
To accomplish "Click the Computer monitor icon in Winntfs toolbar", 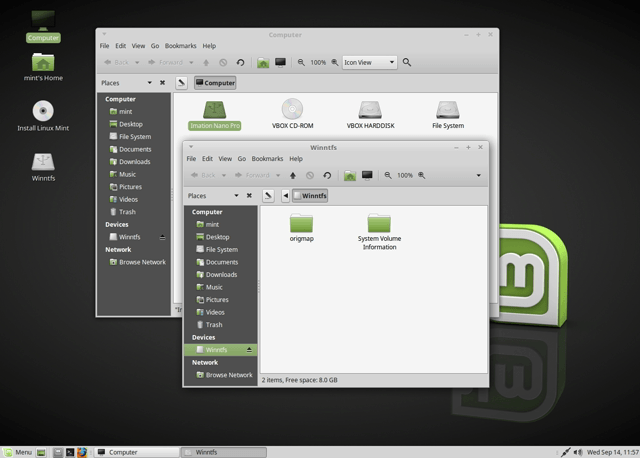I will coord(367,176).
